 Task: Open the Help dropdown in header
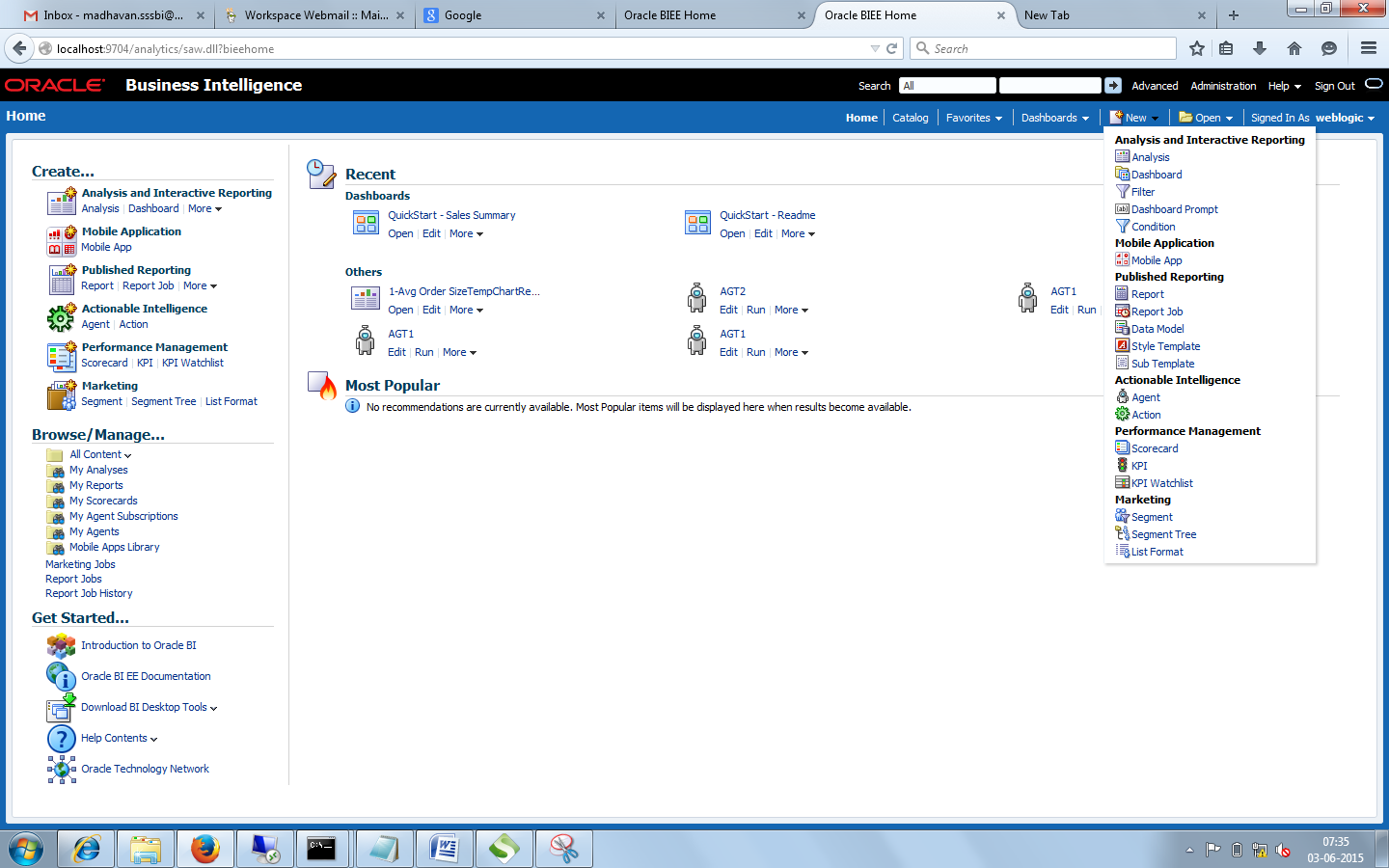point(1284,86)
